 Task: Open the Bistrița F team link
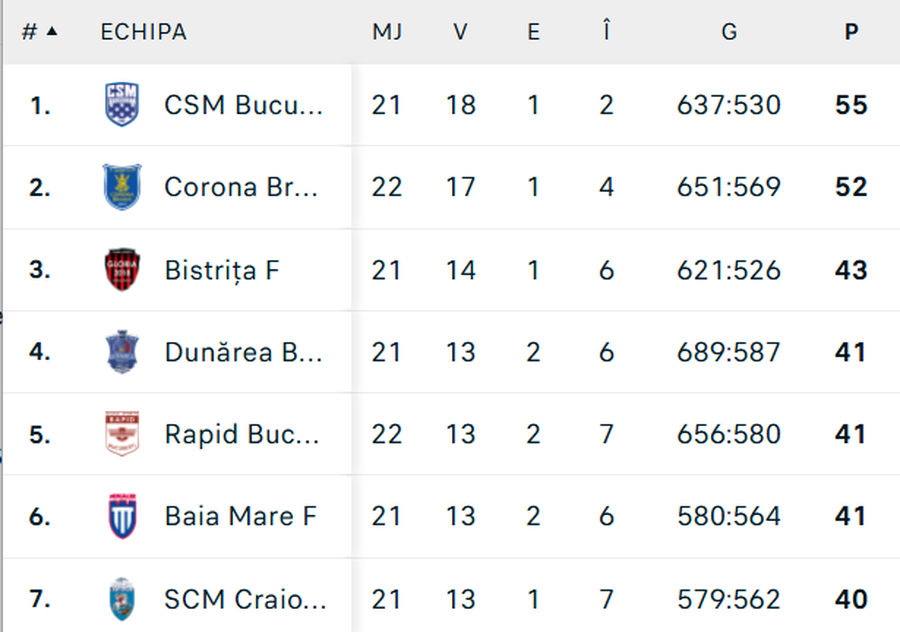tap(222, 270)
